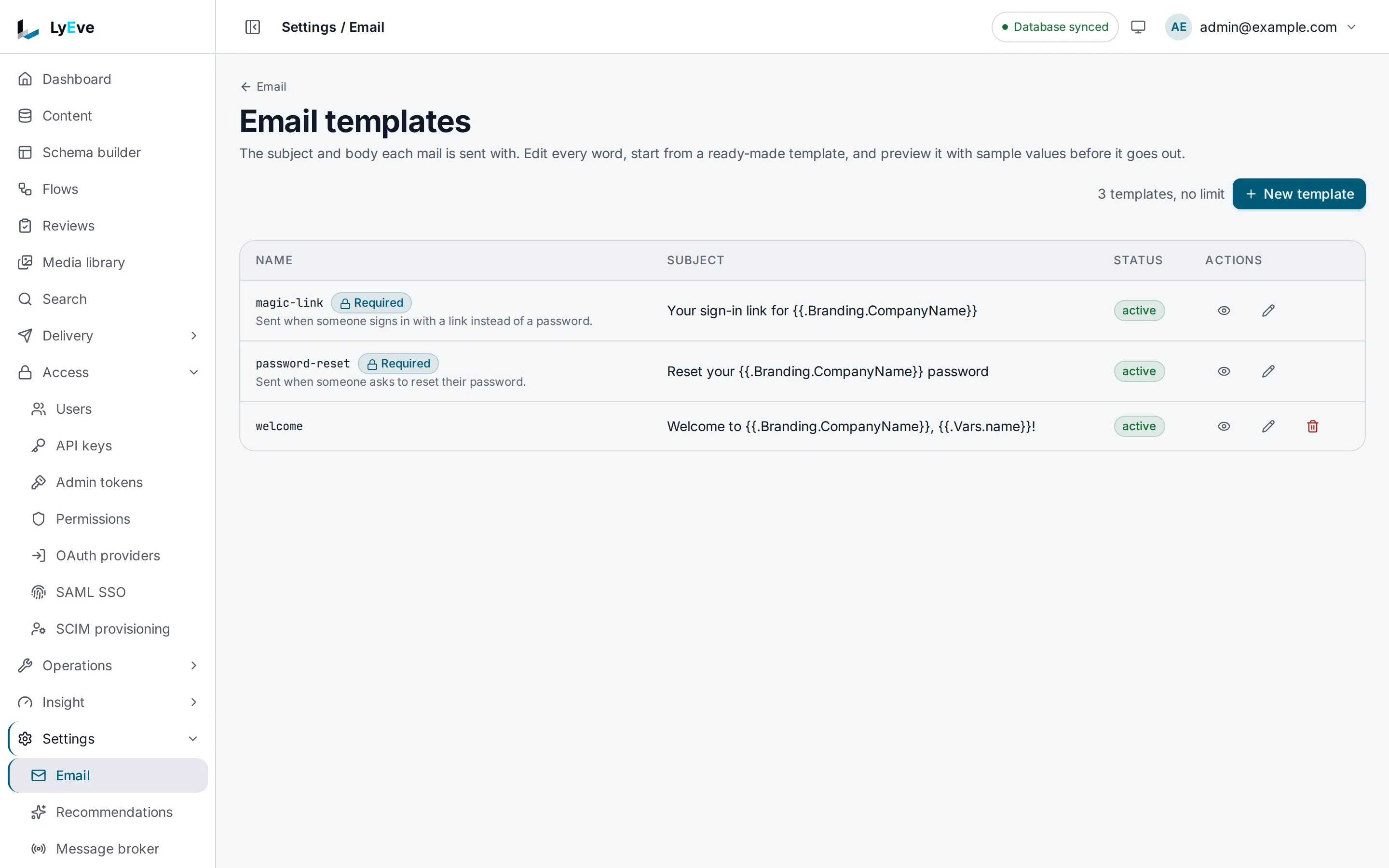Click the Settings / Email breadcrumb
Screen dimensions: 1389x868
coord(333,27)
